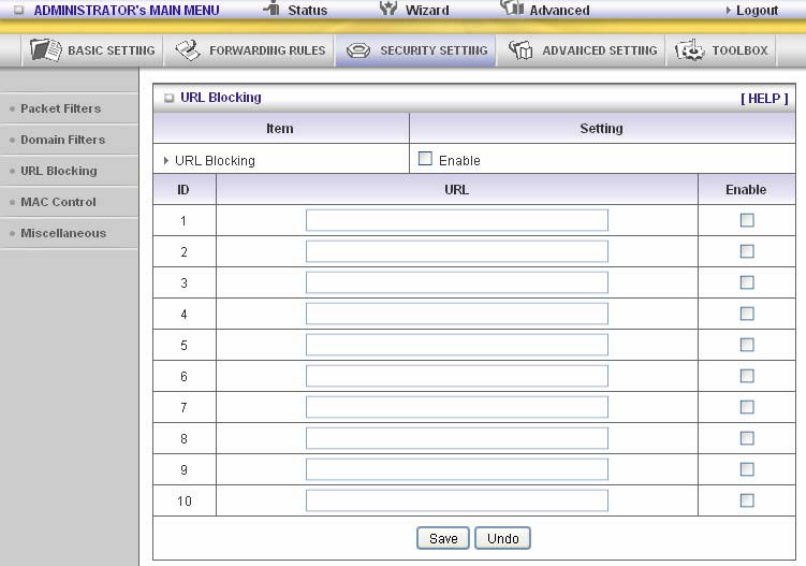Select Domain Filters in sidebar

click(63, 139)
